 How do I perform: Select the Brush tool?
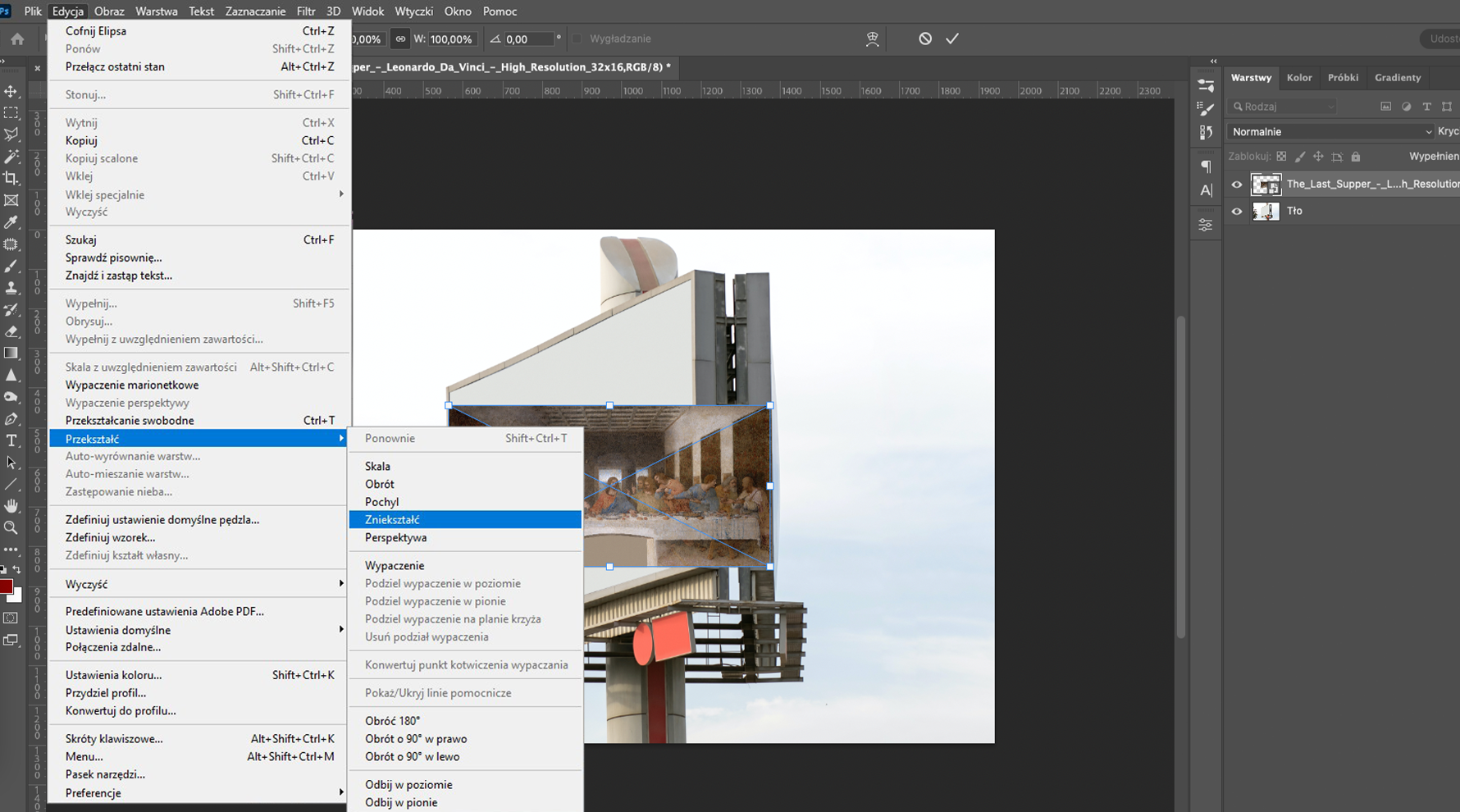[11, 267]
